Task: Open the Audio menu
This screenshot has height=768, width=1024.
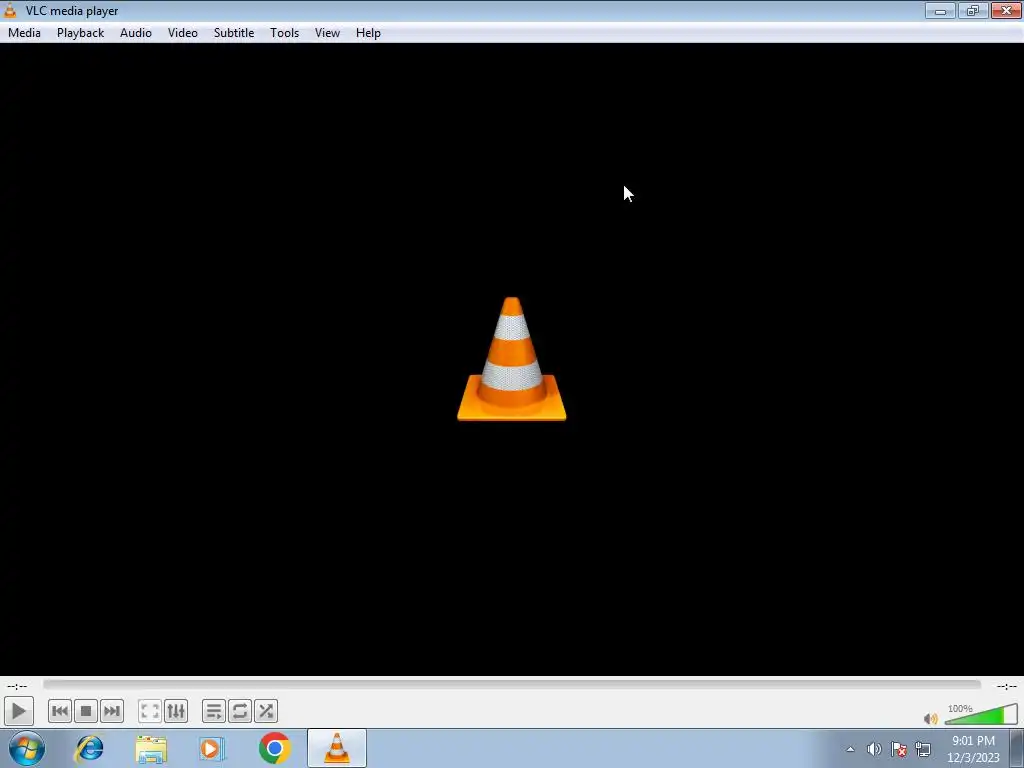Action: click(136, 33)
